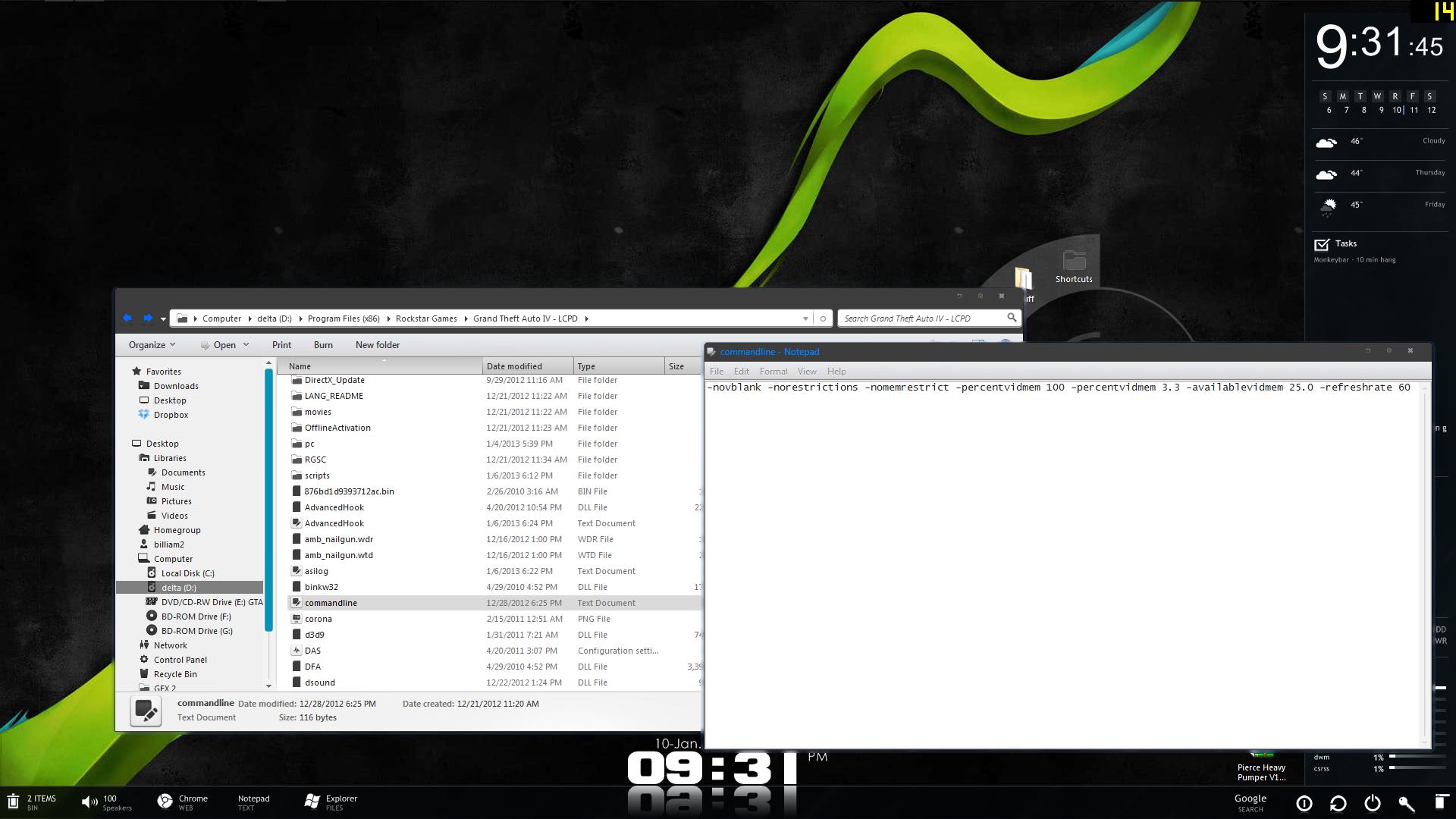Click the Friday weather forecast icon

1328,206
